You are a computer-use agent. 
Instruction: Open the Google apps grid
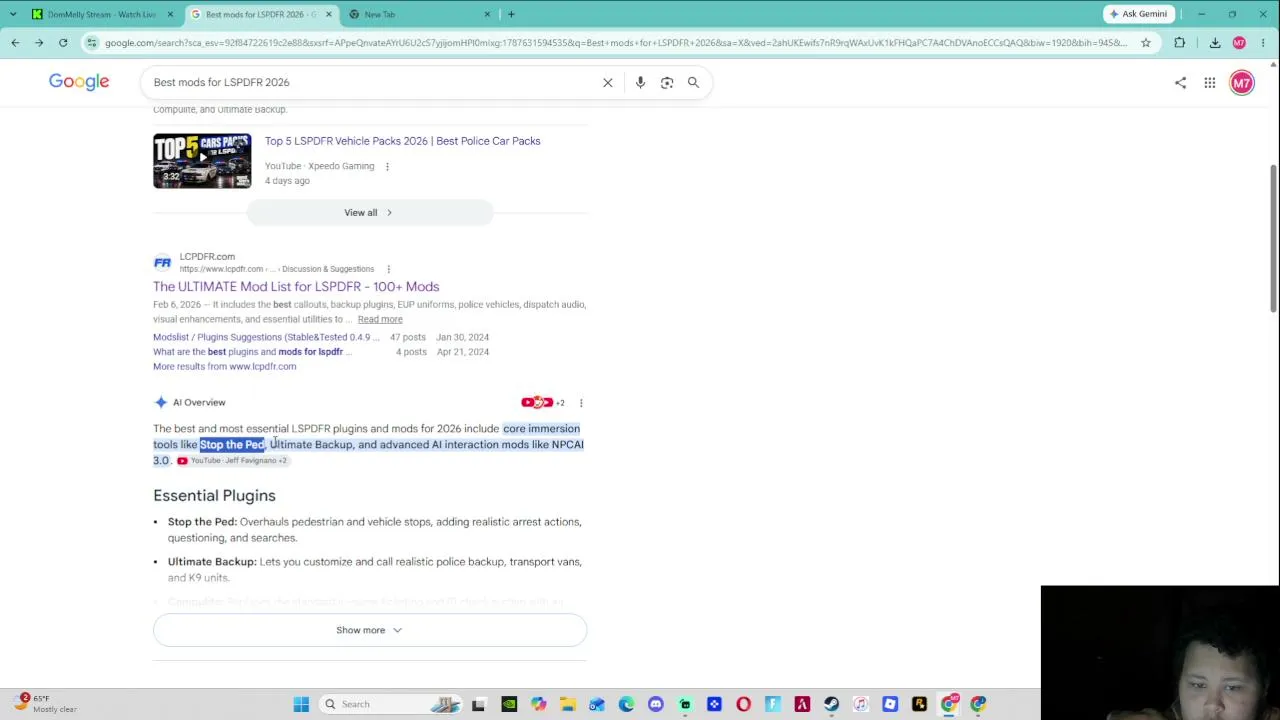click(1210, 83)
